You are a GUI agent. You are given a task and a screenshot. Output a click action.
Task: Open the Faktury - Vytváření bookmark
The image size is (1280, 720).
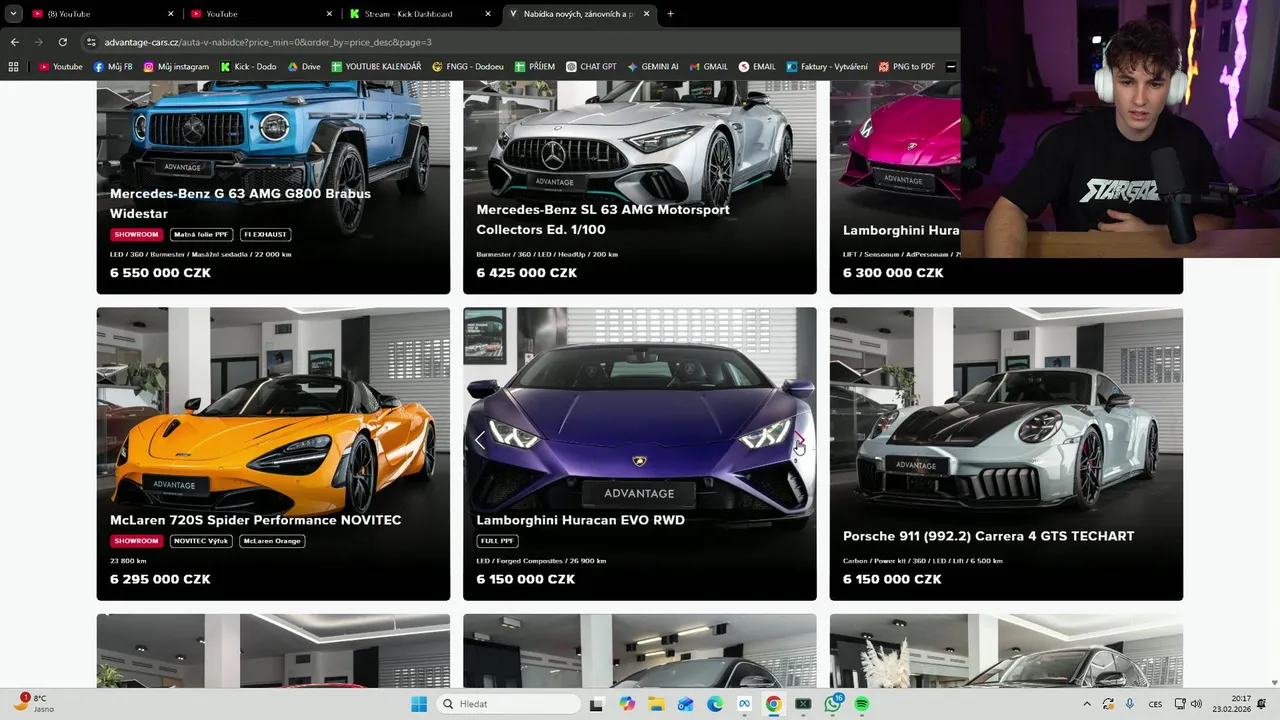coord(827,67)
